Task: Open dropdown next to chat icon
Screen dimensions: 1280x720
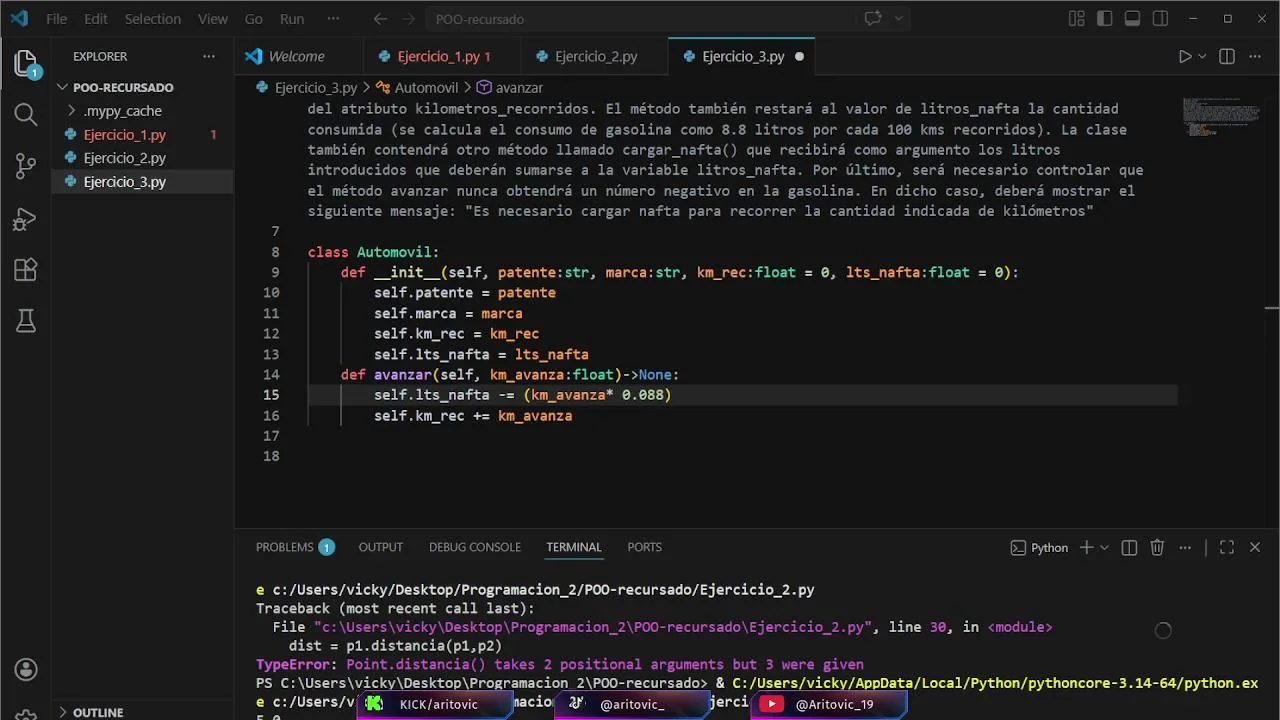Action: 898,18
